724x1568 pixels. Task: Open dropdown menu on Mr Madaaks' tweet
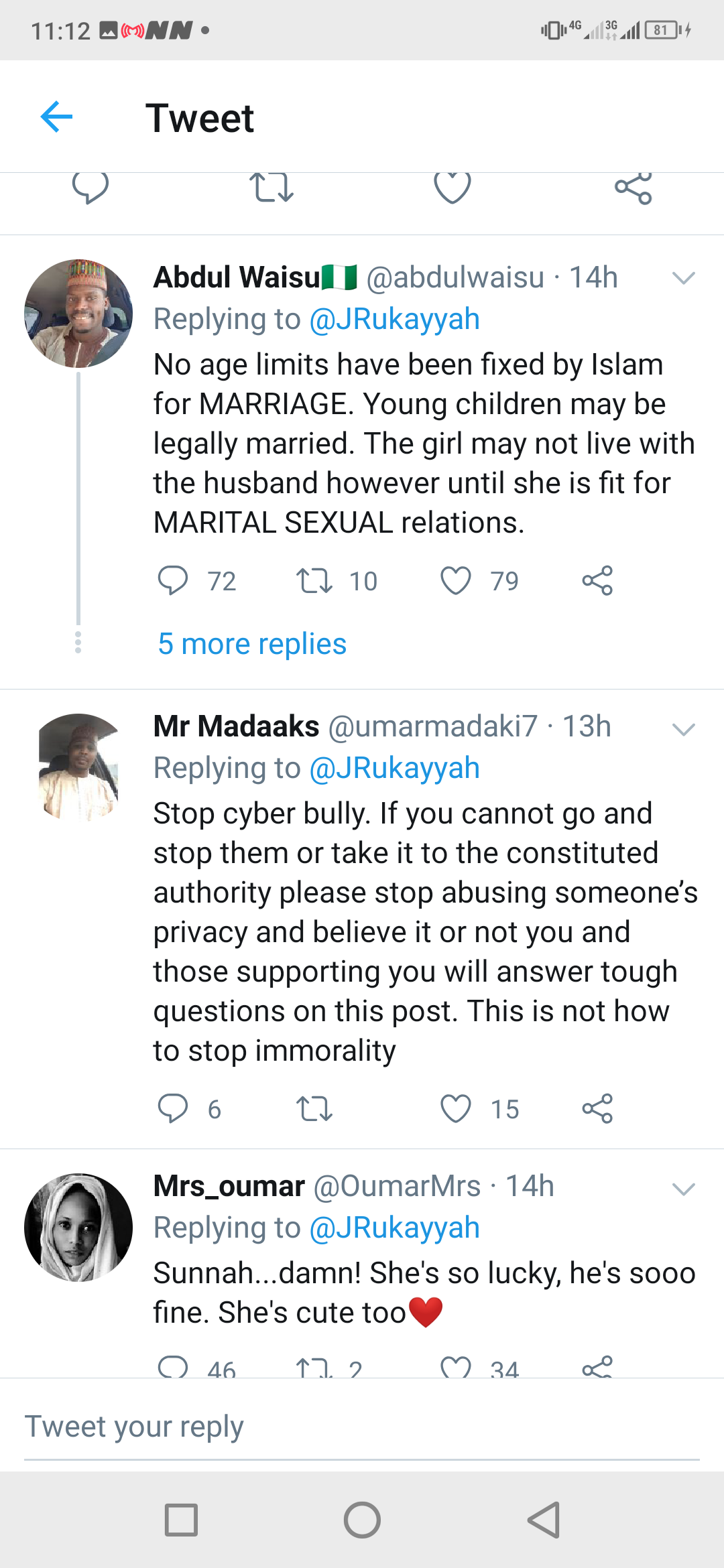pos(683,729)
